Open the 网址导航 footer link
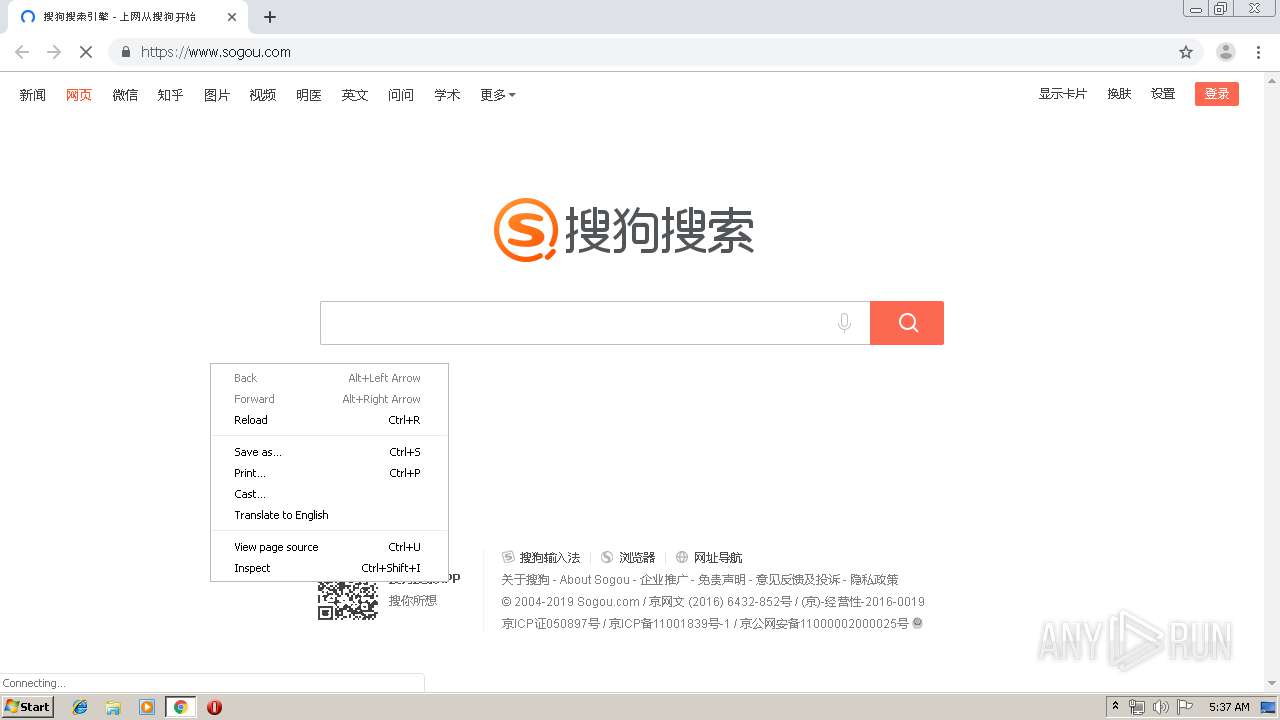The height and width of the screenshot is (720, 1280). [709, 558]
